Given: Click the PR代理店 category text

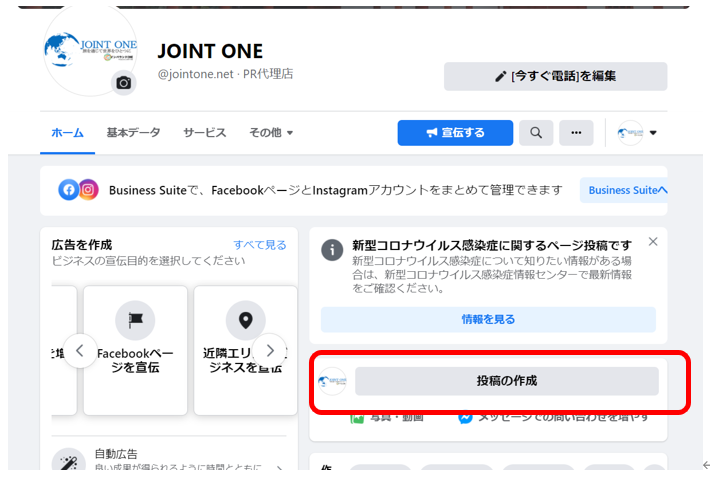Looking at the screenshot, I should tap(268, 74).
